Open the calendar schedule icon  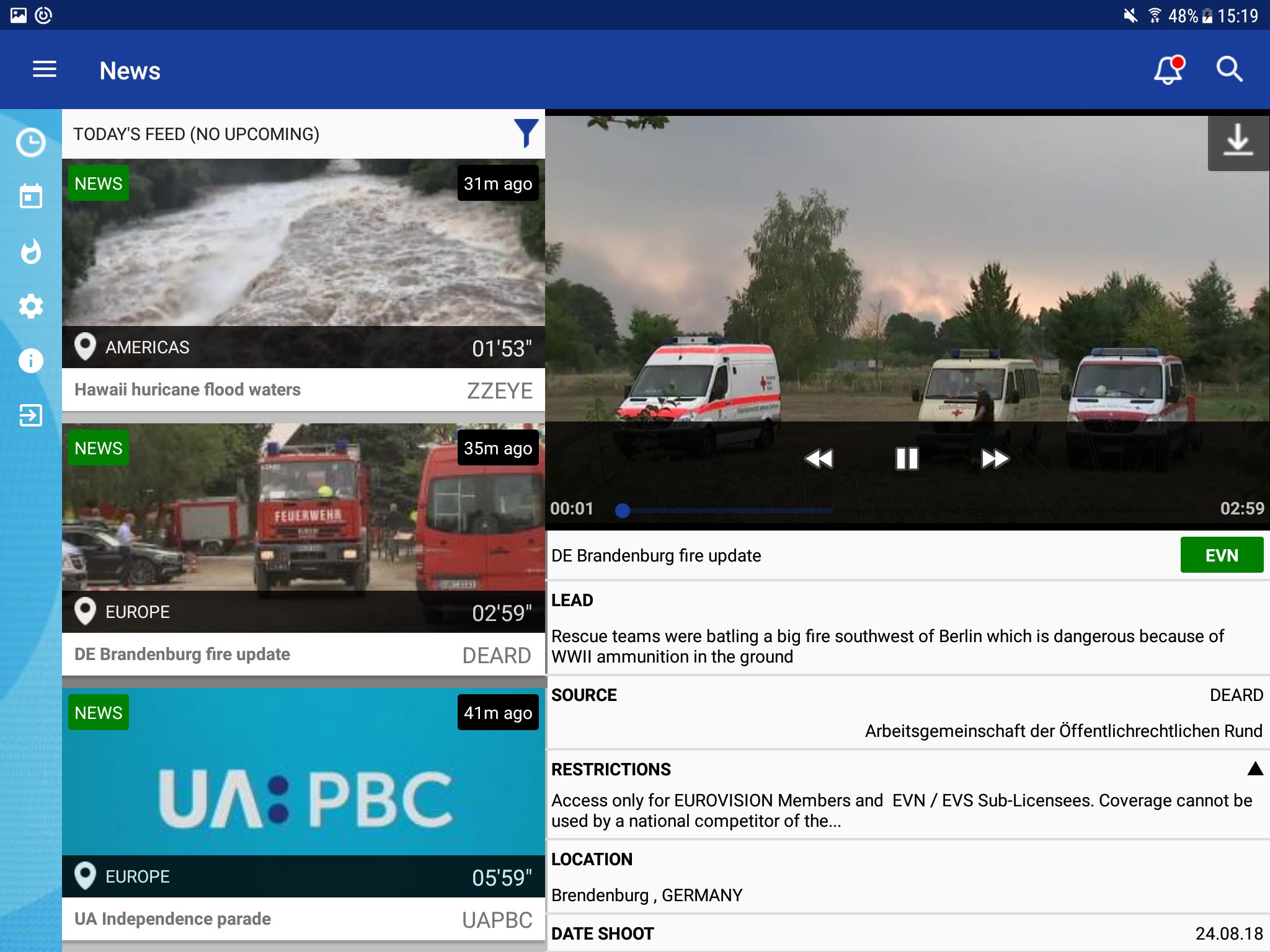click(30, 196)
